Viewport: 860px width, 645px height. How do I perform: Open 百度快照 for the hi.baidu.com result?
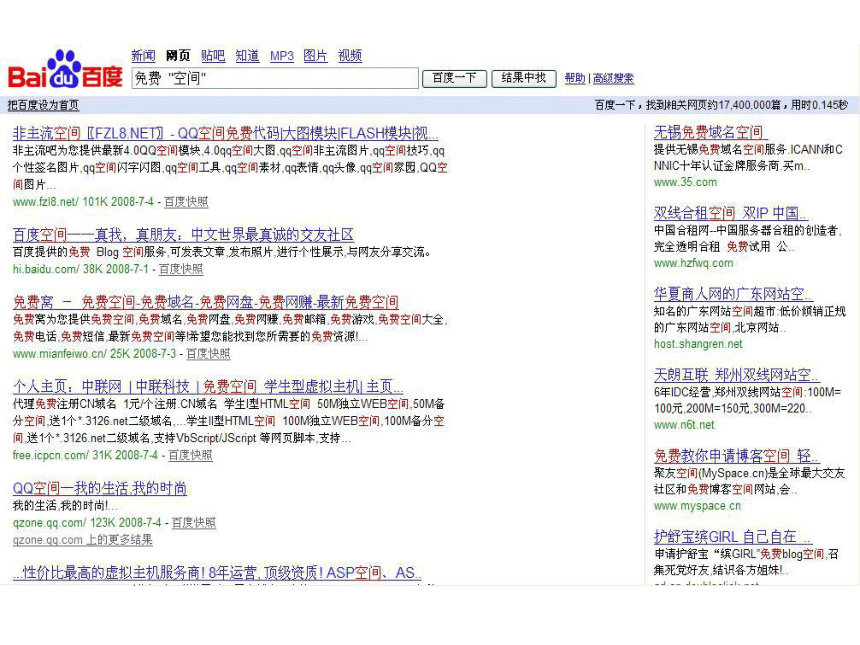tap(181, 269)
